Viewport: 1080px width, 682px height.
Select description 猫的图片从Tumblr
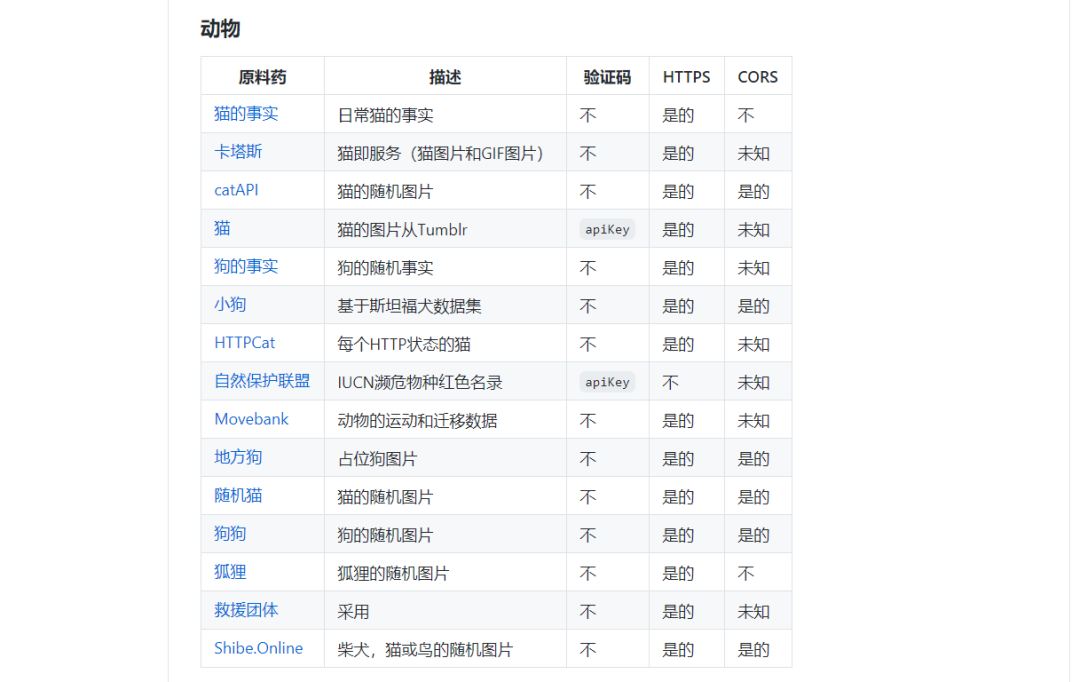coord(402,229)
